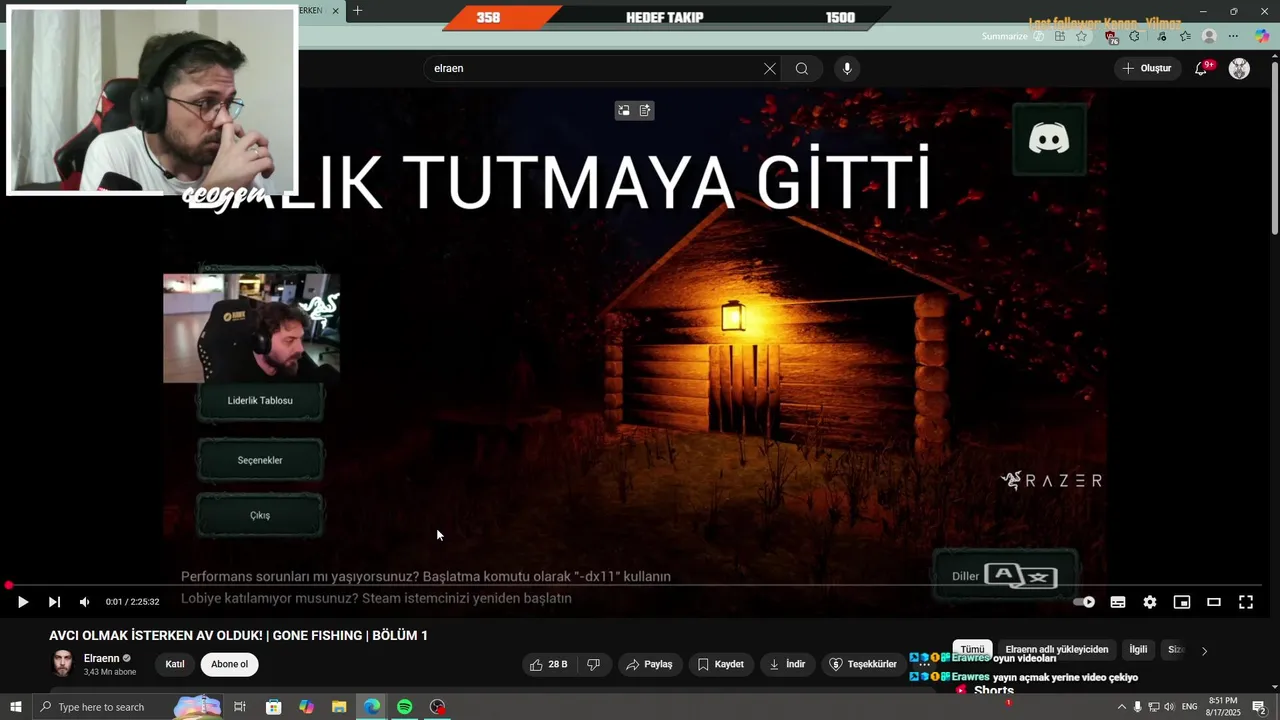1280x720 pixels.
Task: Open the Elraenn channel link
Action: click(100, 658)
